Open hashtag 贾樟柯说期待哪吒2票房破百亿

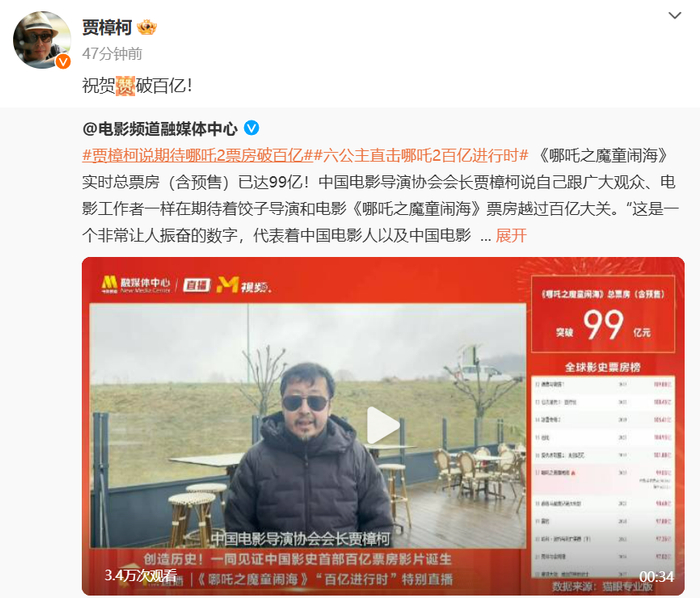pos(198,155)
